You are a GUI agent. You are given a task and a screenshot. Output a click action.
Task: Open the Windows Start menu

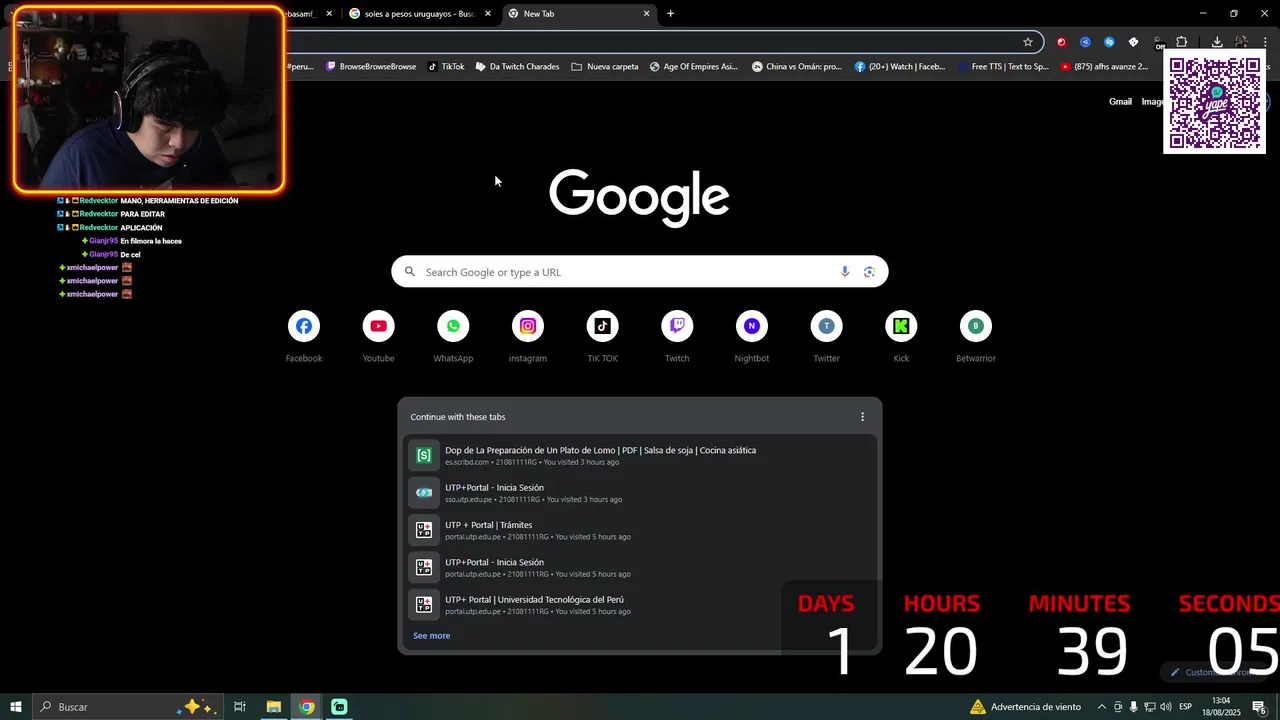point(16,707)
